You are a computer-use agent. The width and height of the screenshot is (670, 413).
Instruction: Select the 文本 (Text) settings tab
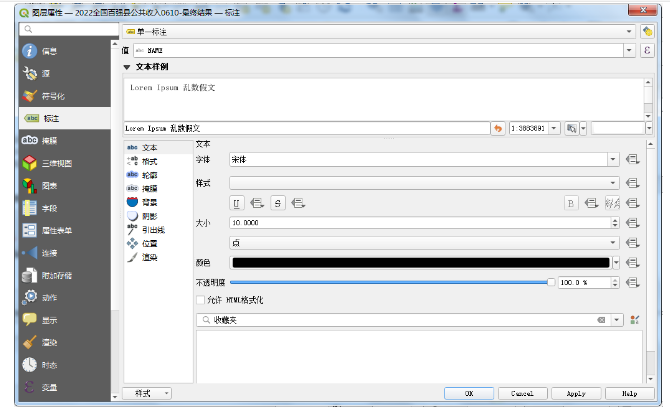(x=159, y=147)
